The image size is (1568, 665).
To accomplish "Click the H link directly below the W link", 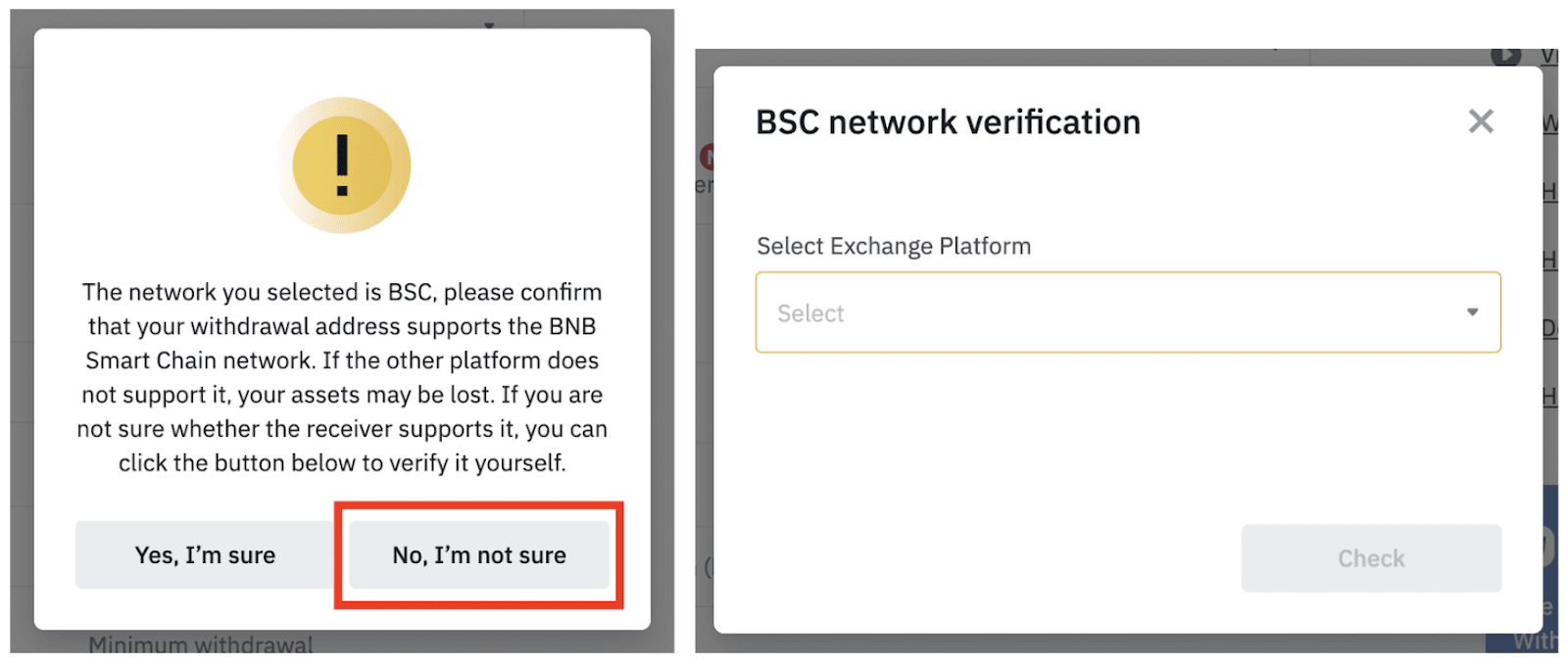I will pos(1549,192).
